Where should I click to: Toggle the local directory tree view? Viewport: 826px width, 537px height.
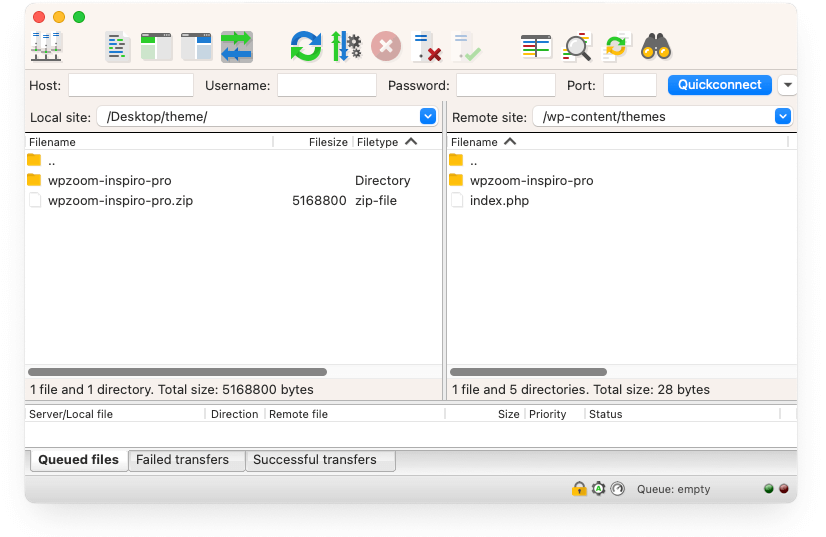tap(157, 46)
